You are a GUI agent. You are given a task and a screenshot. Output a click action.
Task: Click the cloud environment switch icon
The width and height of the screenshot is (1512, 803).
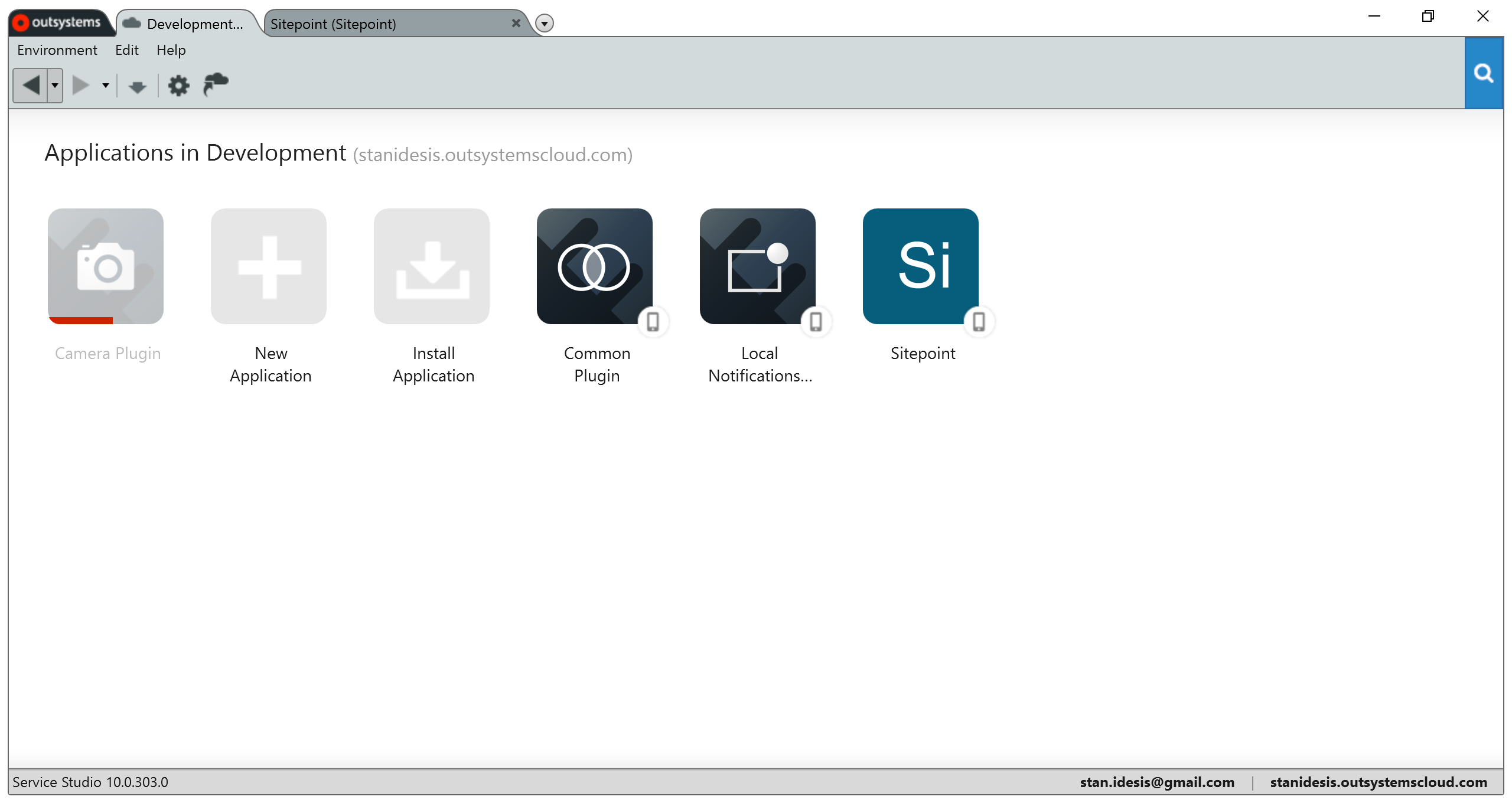click(216, 84)
